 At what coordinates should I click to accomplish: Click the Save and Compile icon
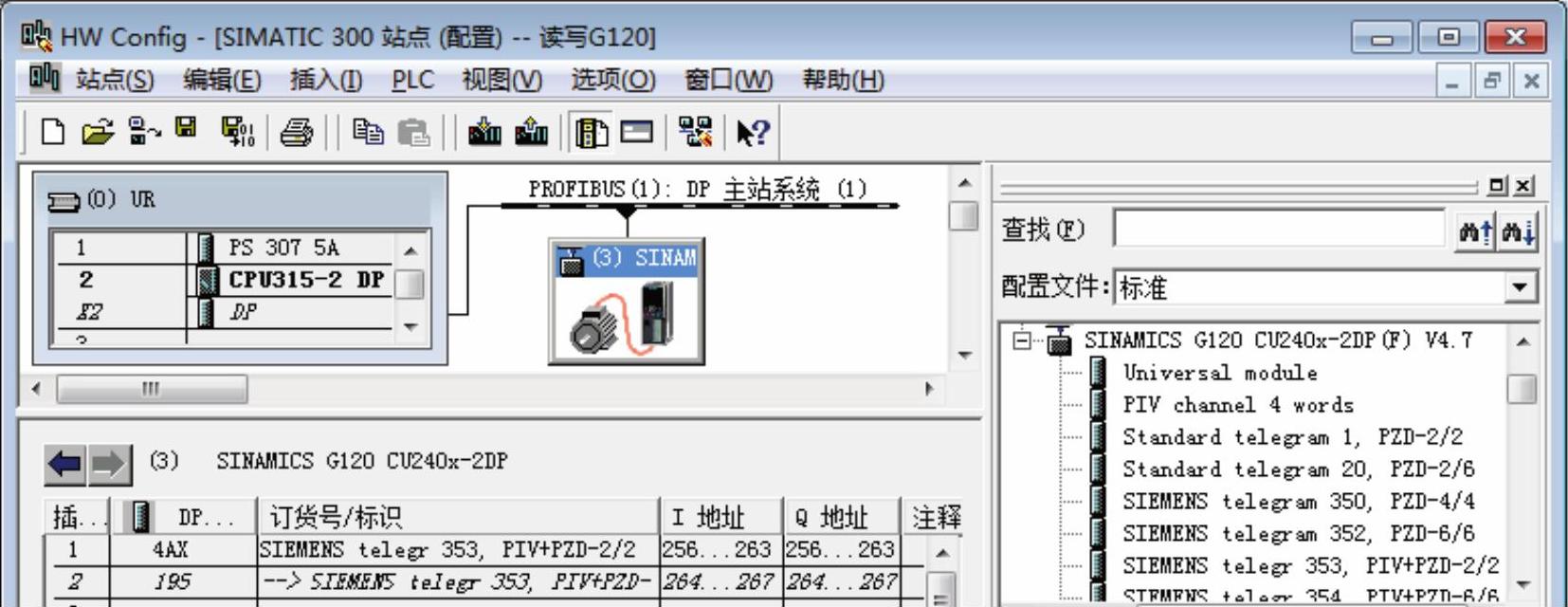237,132
